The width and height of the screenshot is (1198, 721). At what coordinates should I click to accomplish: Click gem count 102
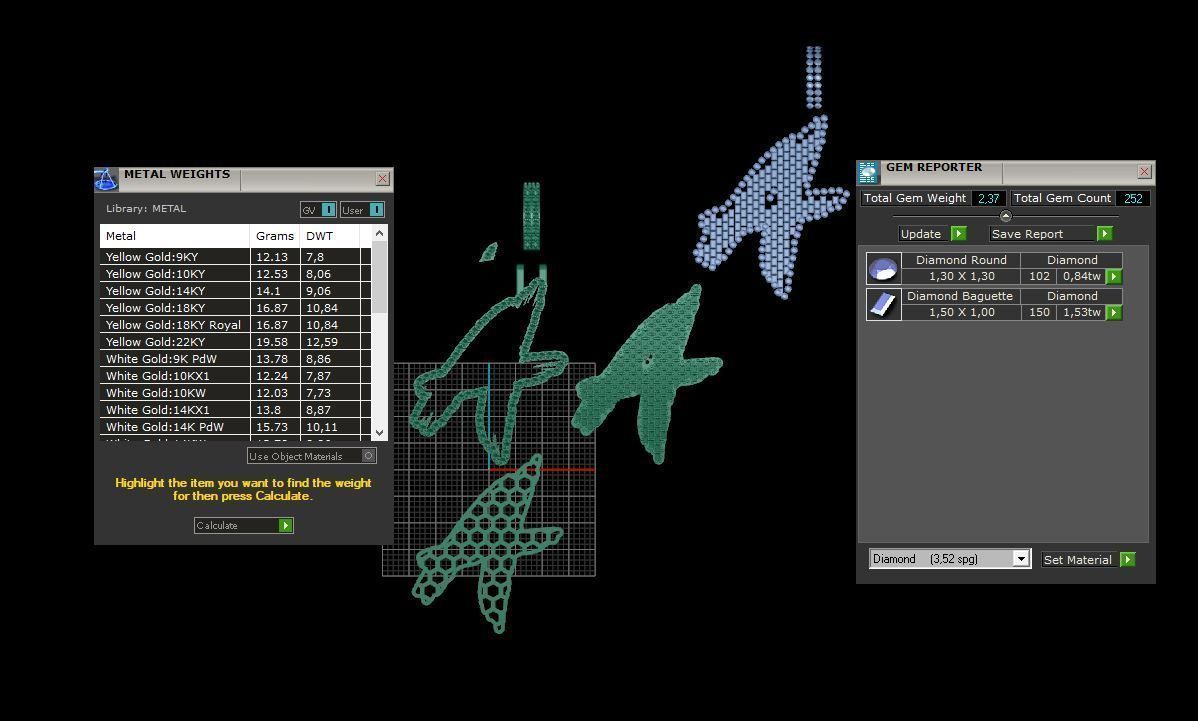pos(1039,276)
